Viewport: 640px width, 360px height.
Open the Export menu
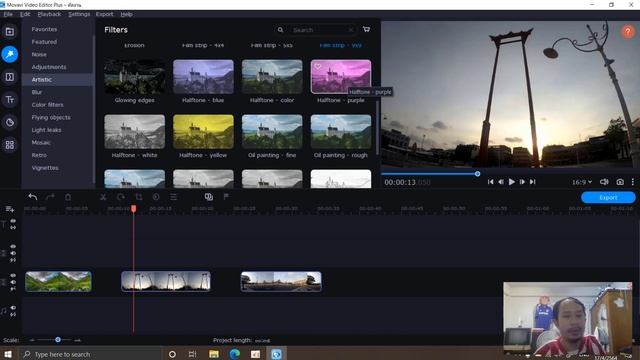(104, 14)
